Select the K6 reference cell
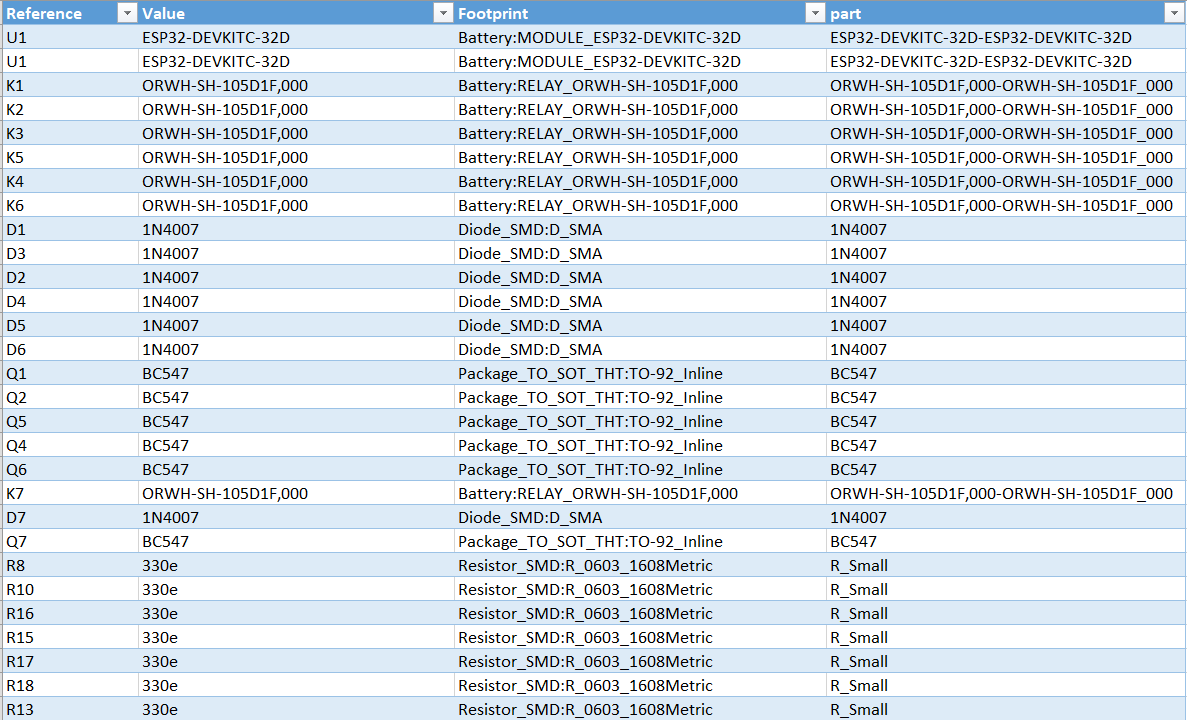This screenshot has height=720, width=1187. [70, 205]
